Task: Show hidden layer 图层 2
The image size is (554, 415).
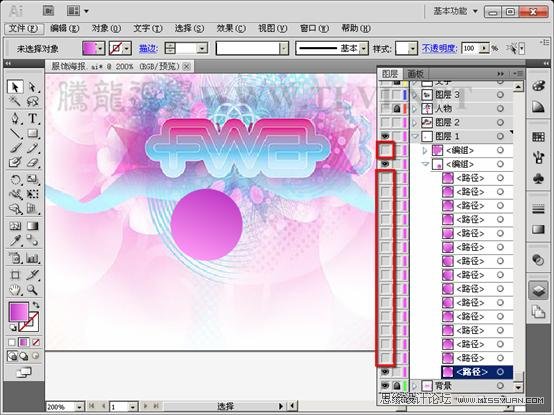Action: pyautogui.click(x=385, y=123)
